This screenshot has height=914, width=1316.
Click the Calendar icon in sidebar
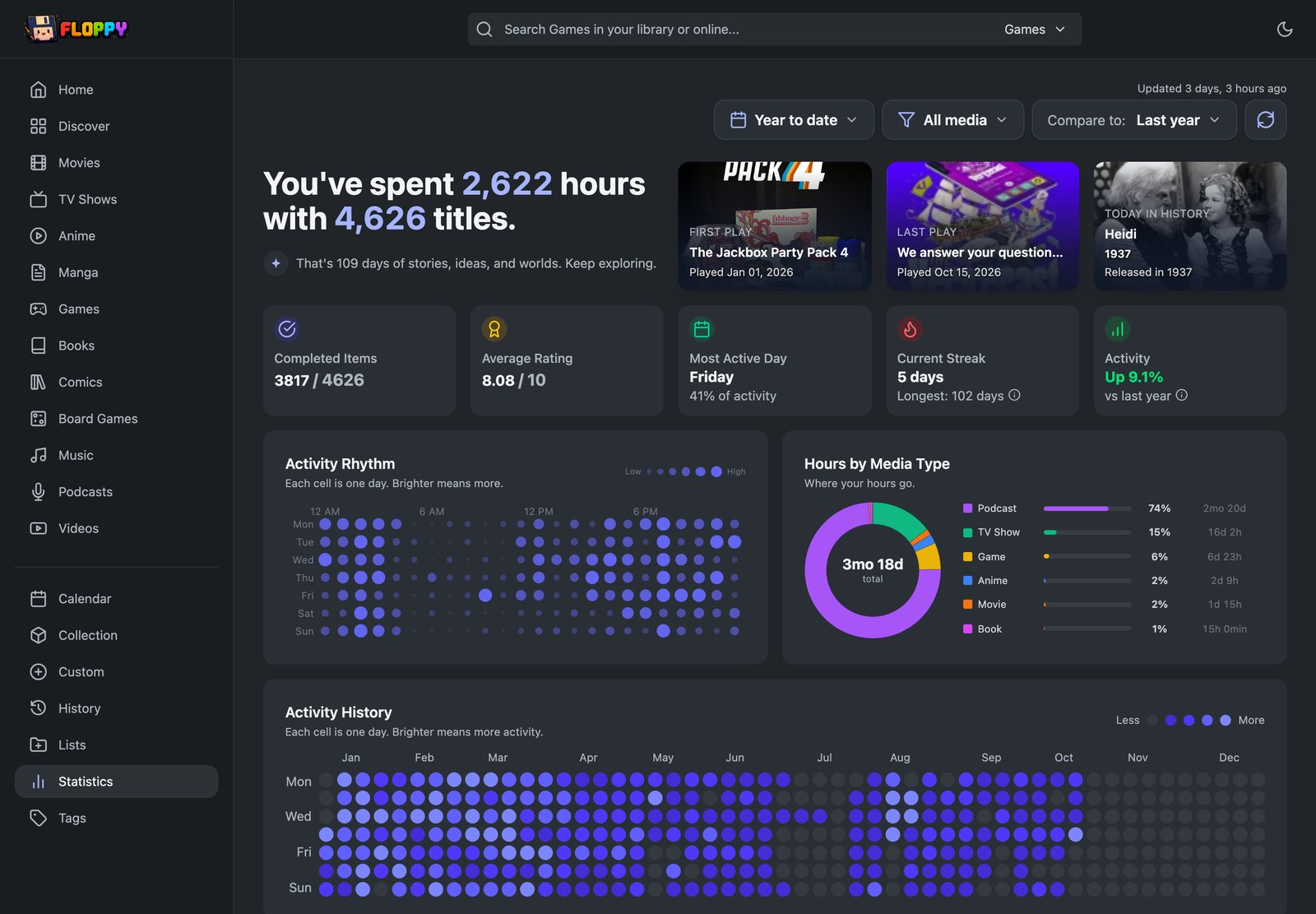[x=39, y=599]
